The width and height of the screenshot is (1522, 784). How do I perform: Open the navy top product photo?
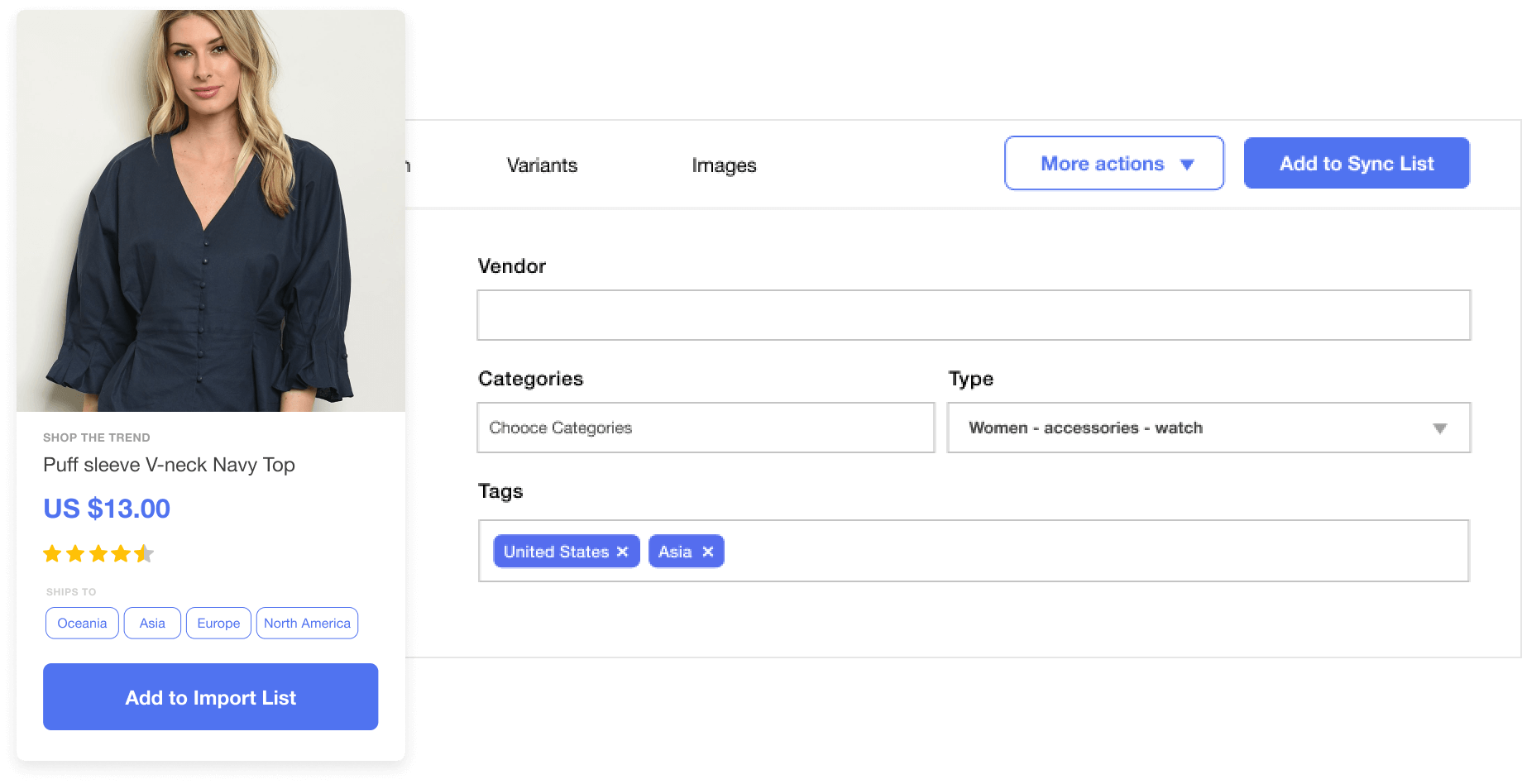click(211, 211)
